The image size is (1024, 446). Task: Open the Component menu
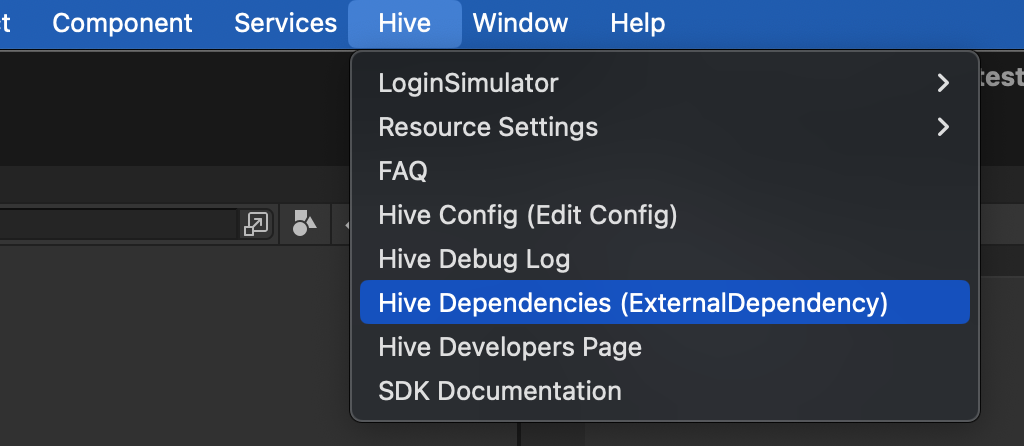point(122,23)
